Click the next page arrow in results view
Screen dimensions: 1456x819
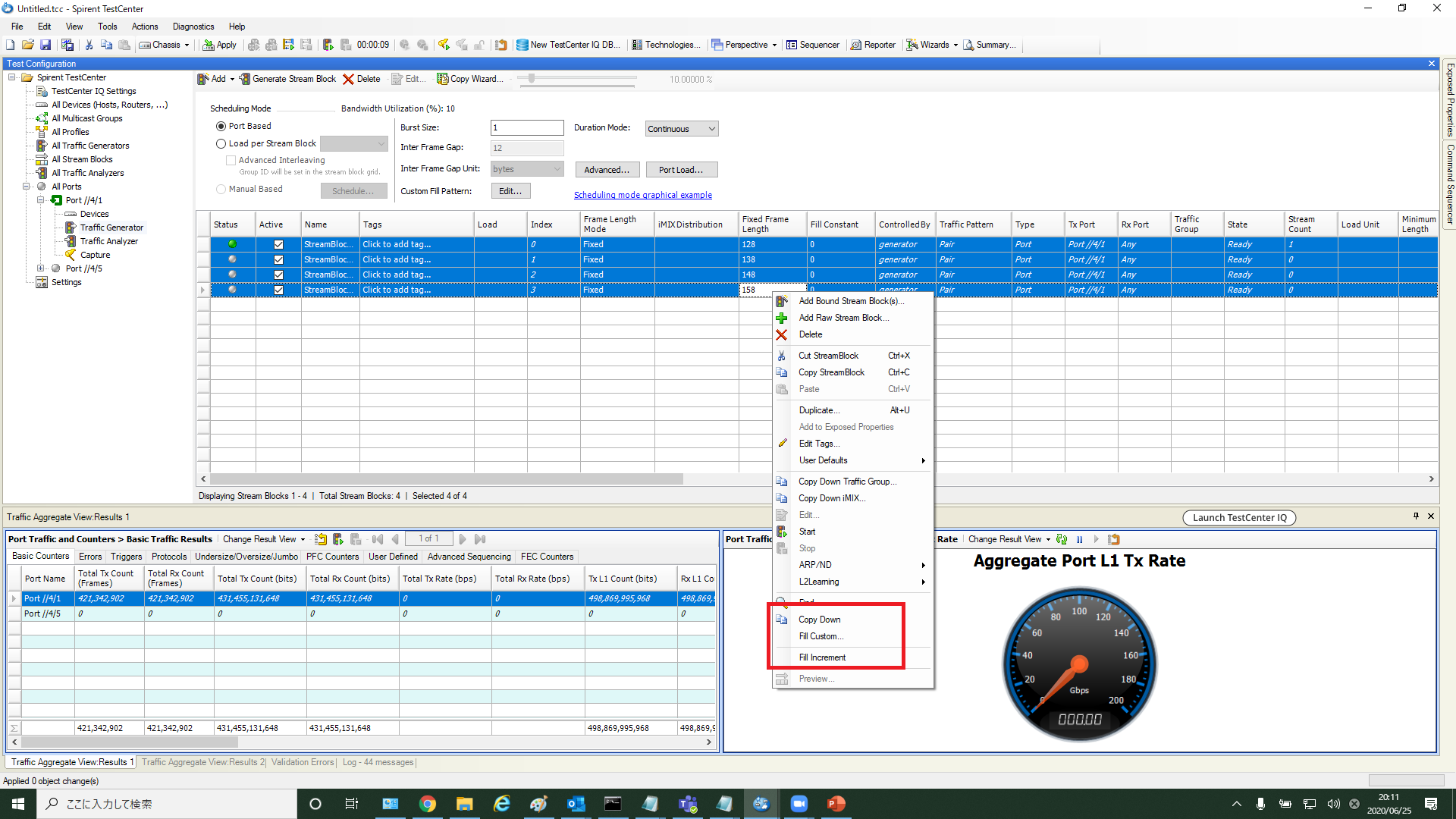coord(462,539)
